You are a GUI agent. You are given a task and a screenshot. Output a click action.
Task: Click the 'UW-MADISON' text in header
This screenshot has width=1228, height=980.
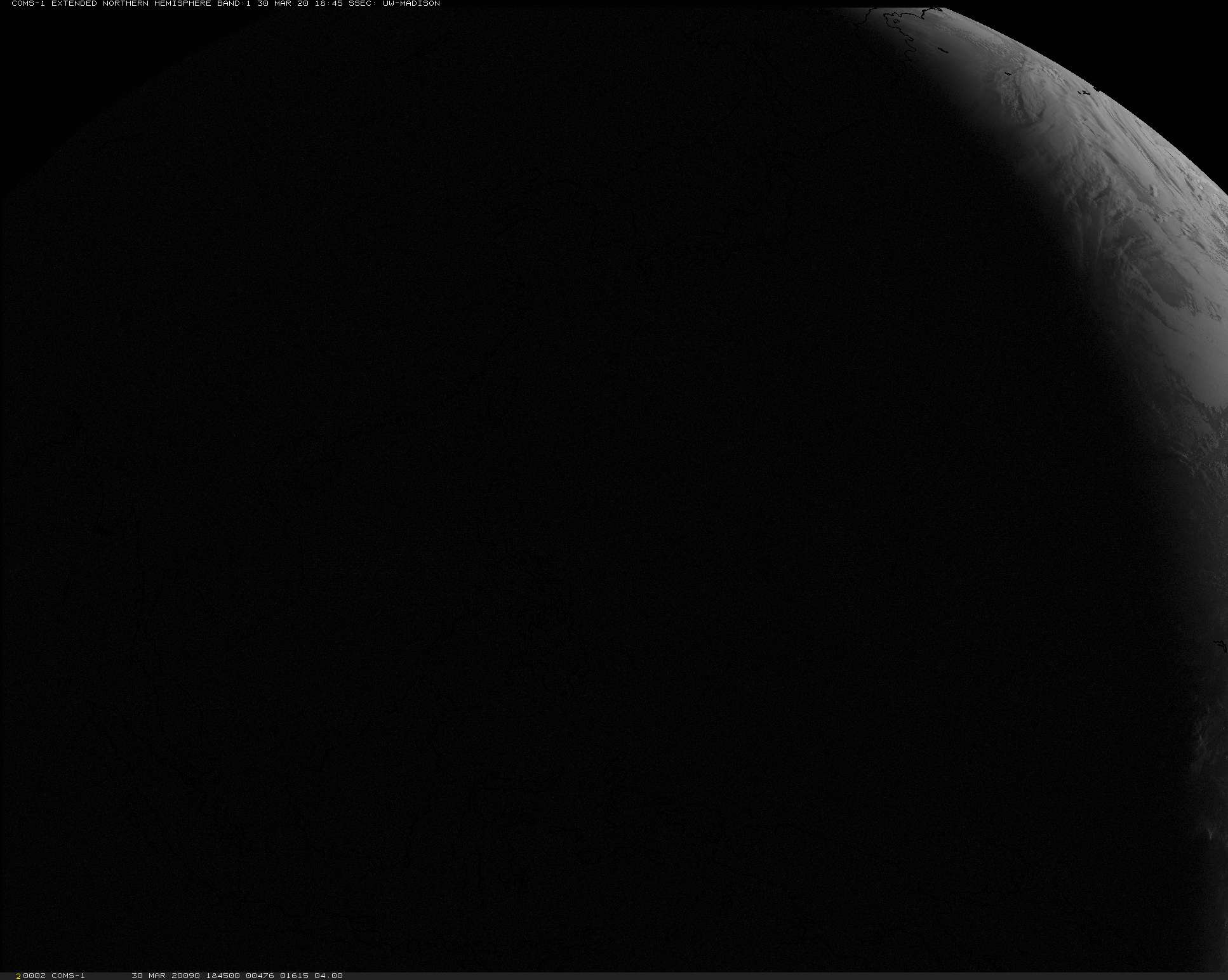pyautogui.click(x=411, y=3)
